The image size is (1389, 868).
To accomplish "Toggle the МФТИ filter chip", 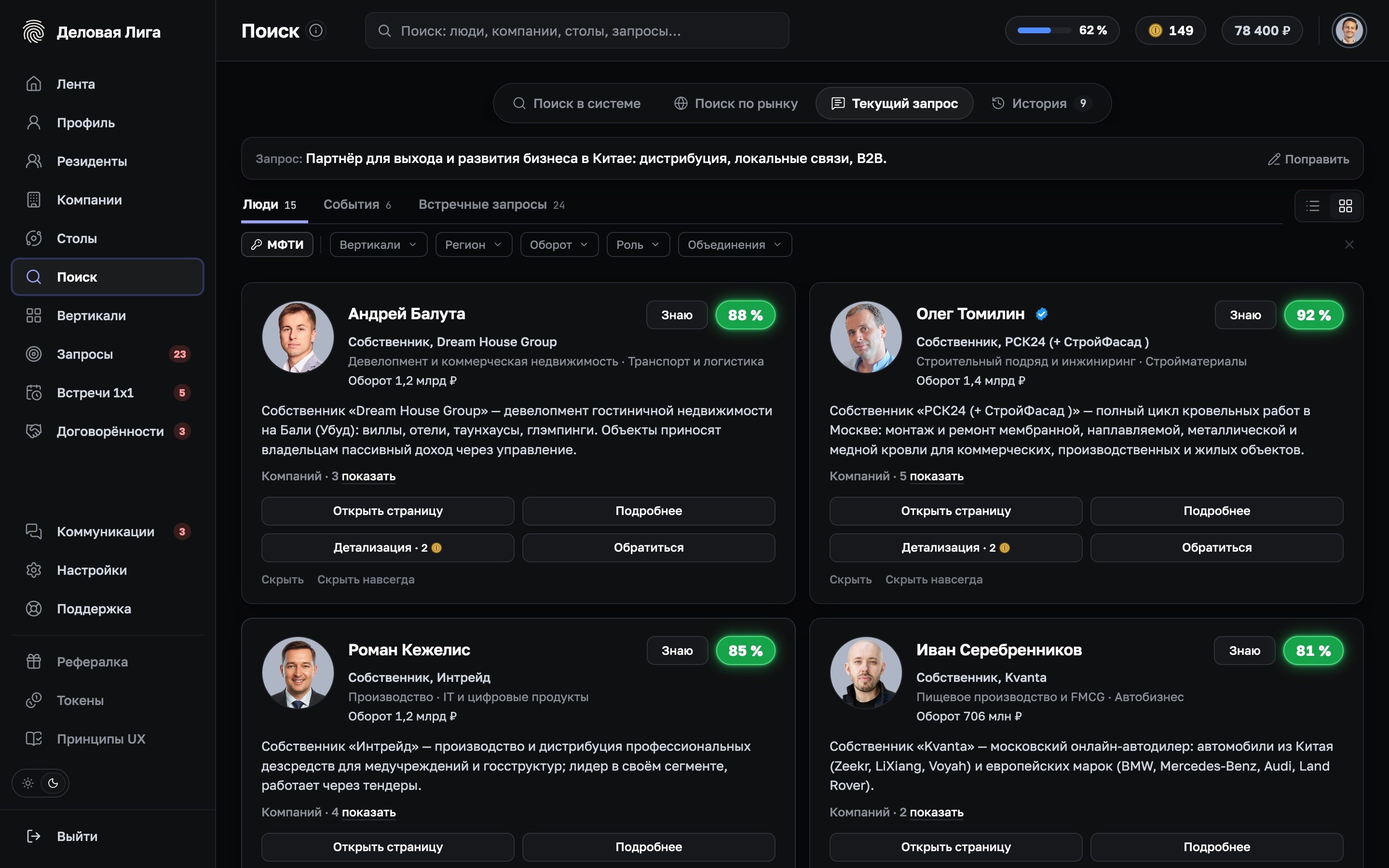I will (277, 244).
